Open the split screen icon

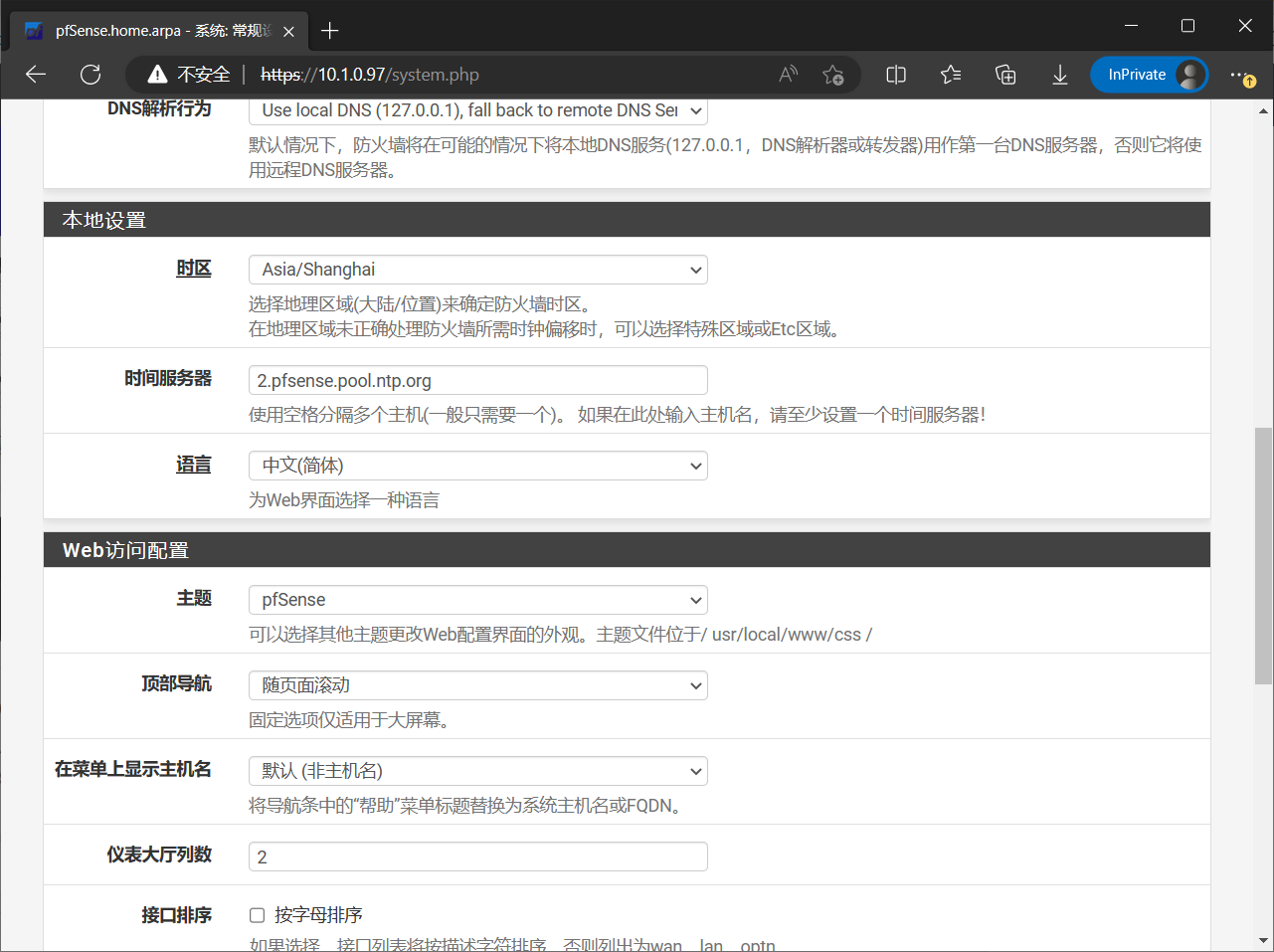[x=895, y=74]
